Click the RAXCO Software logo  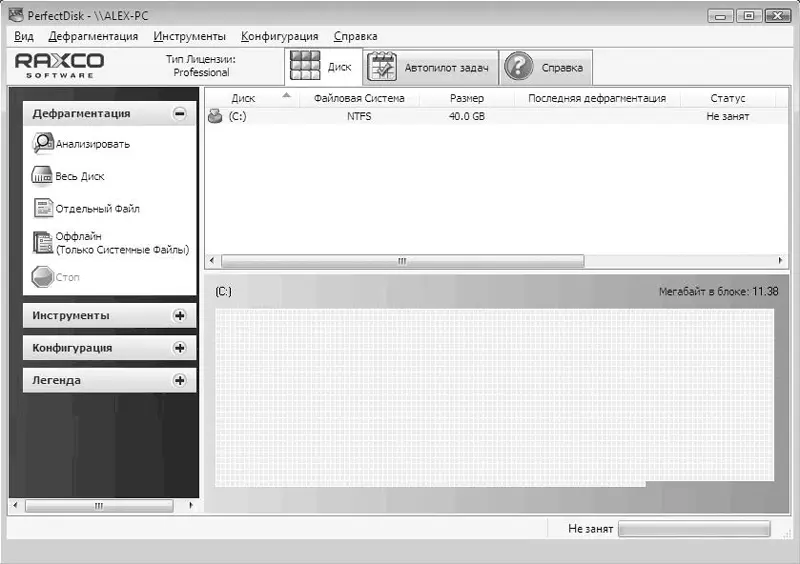[59, 65]
